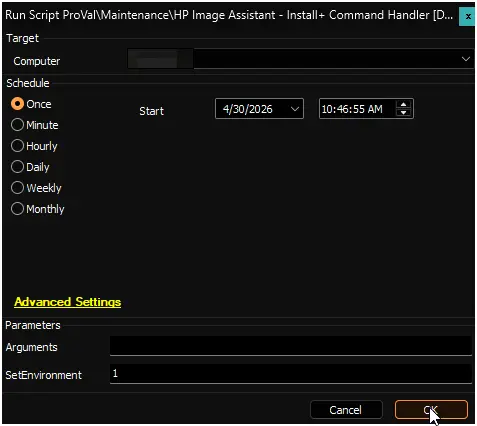The height and width of the screenshot is (426, 477).
Task: Click the Cancel button
Action: [x=346, y=410]
